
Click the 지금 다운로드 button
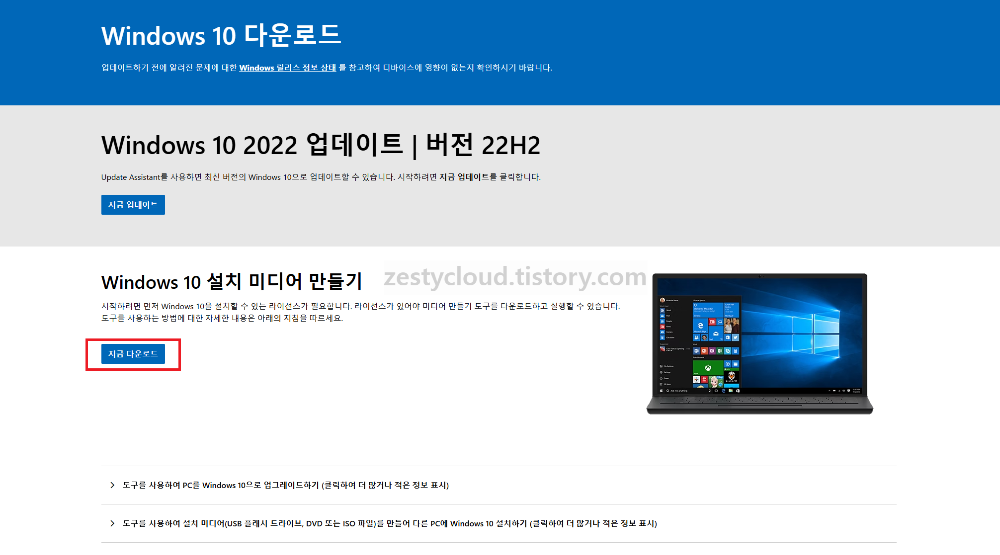pos(133,354)
